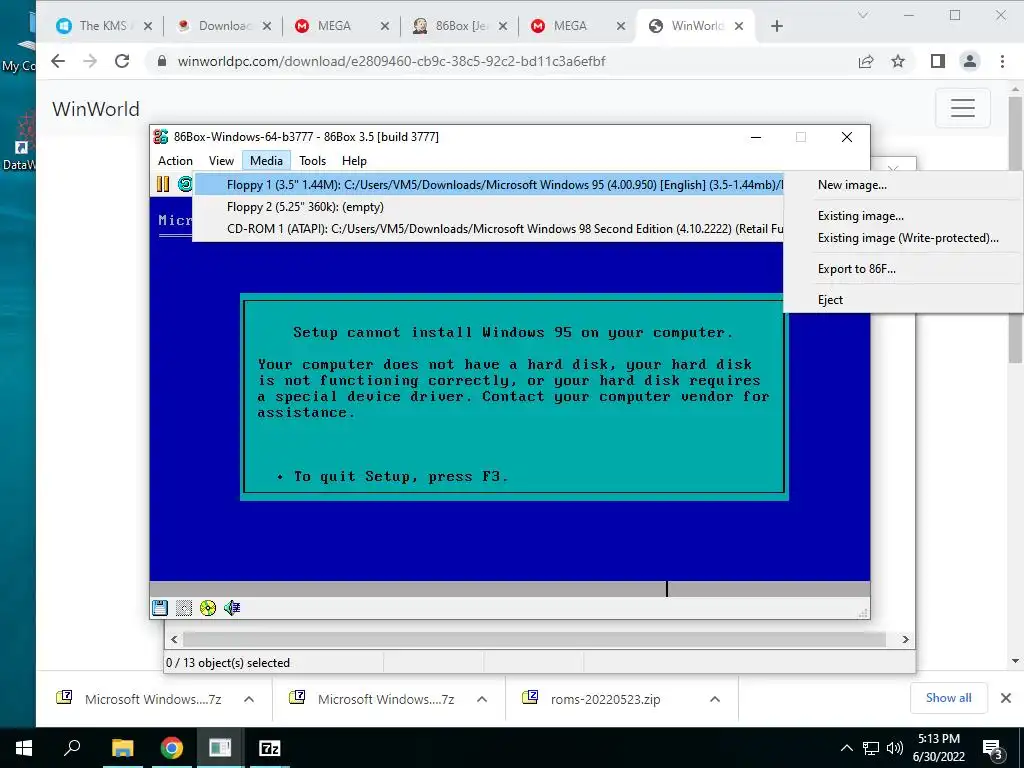Click the CD-ROM disc status bar icon
1024x768 pixels.
click(x=208, y=608)
